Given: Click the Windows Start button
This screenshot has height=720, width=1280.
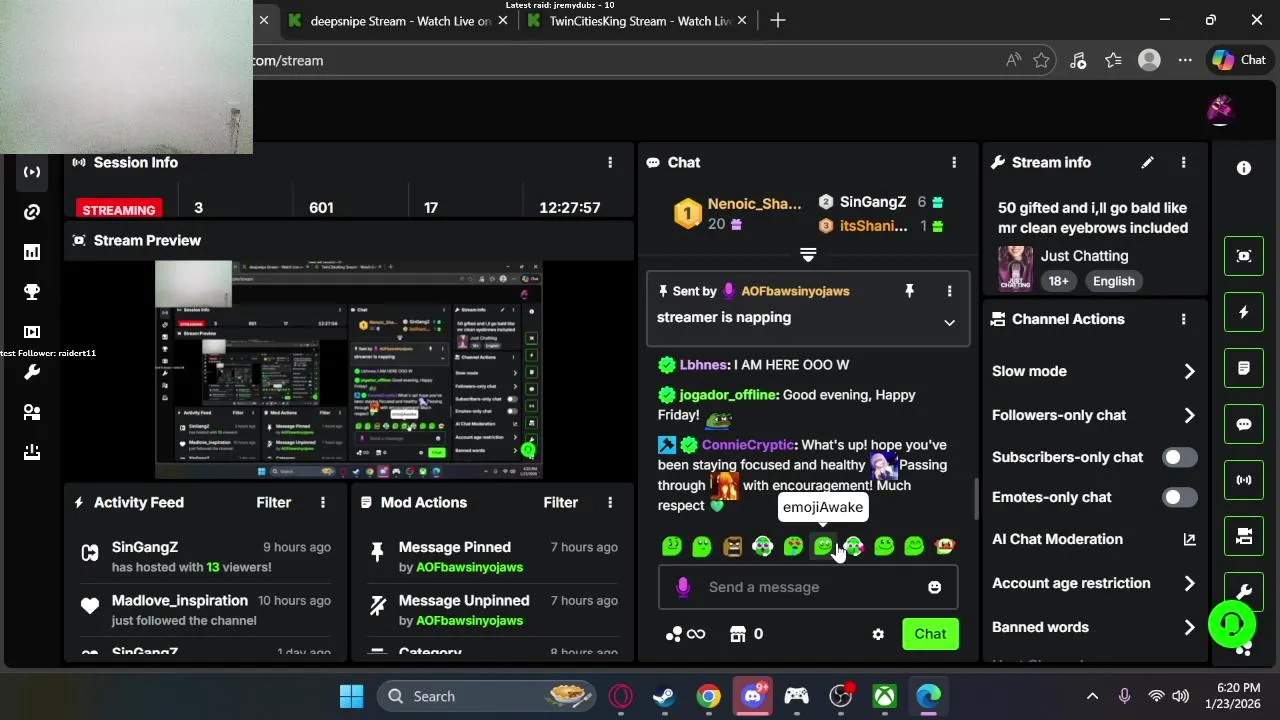Looking at the screenshot, I should 352,696.
